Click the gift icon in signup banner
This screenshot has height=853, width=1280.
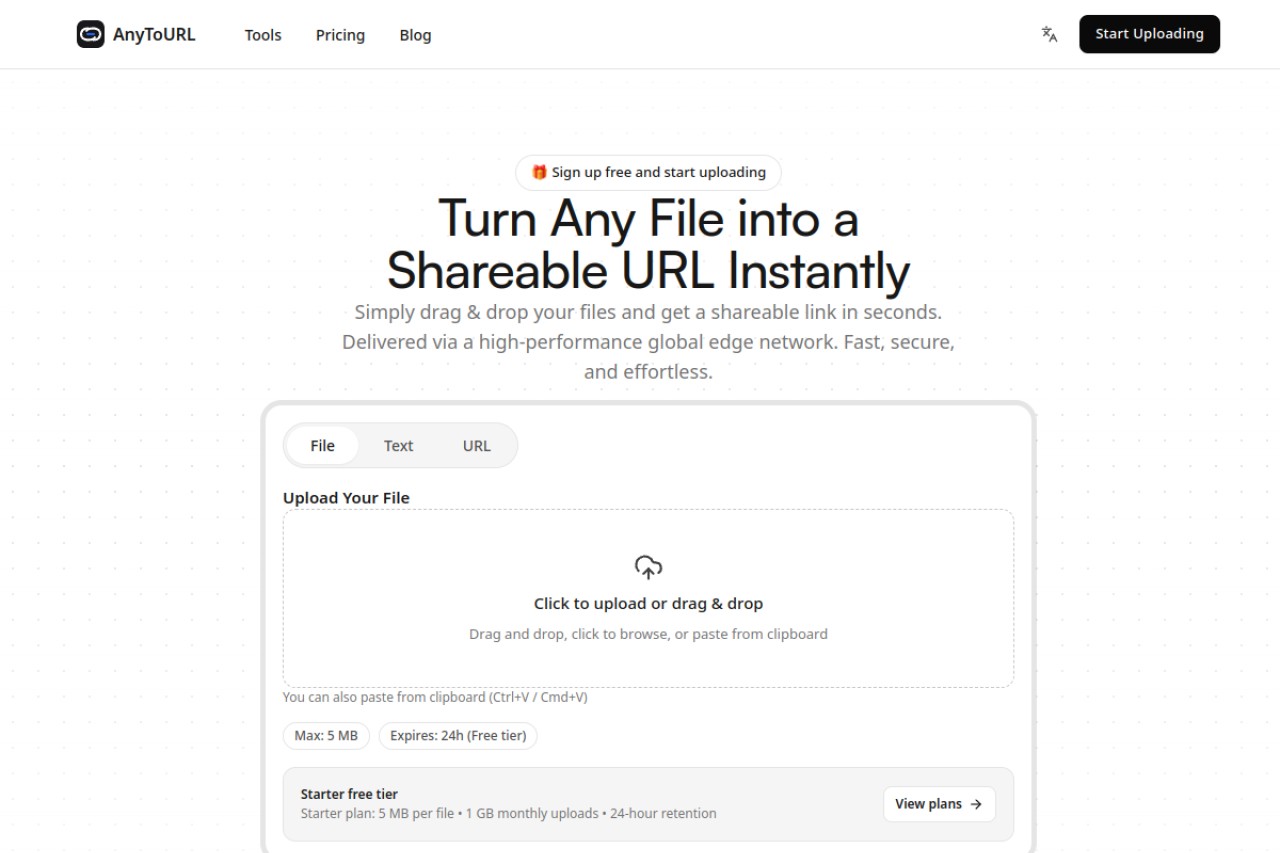tap(539, 172)
